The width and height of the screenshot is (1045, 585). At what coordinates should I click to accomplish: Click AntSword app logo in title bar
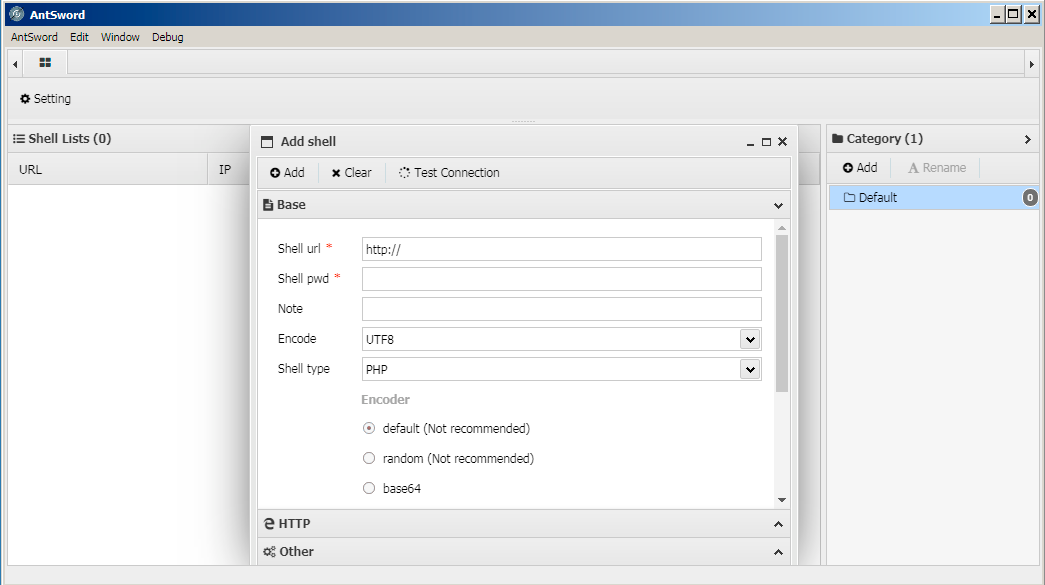[17, 14]
